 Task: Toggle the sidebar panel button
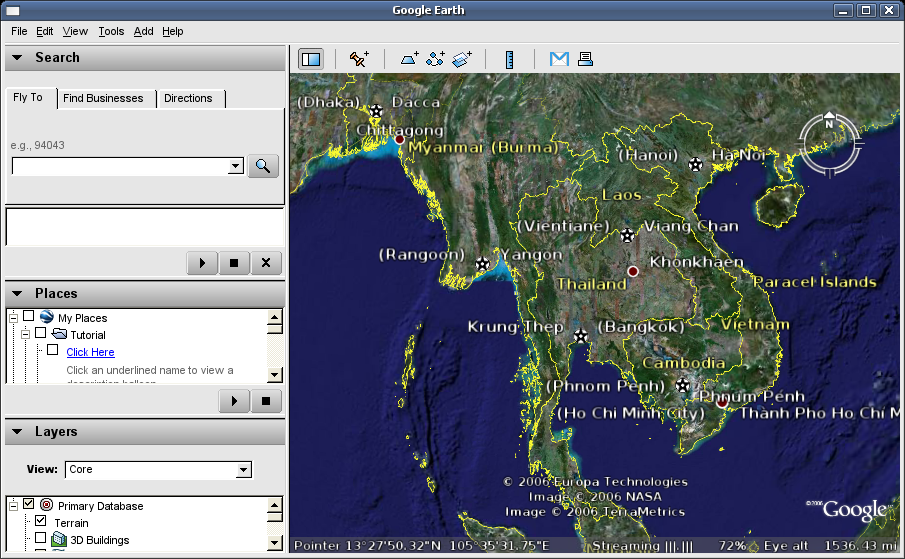pyautogui.click(x=311, y=59)
